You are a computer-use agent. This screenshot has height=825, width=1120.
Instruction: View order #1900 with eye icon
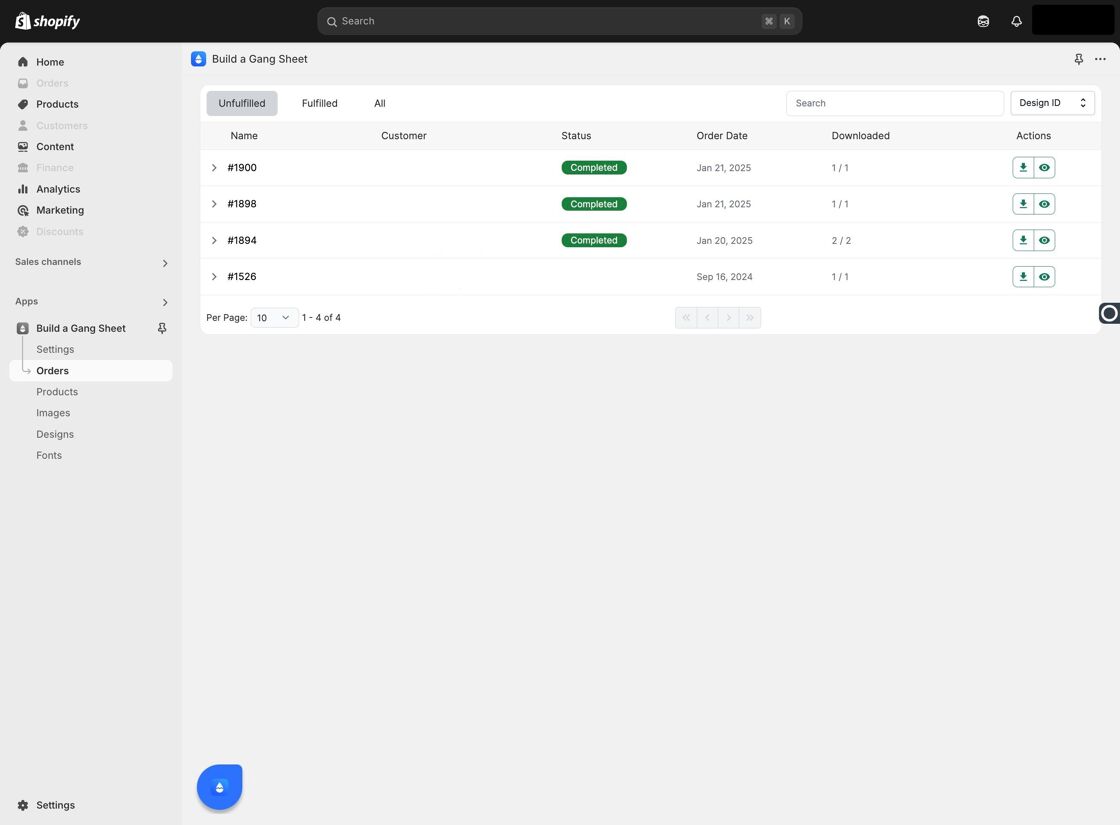coord(1044,168)
